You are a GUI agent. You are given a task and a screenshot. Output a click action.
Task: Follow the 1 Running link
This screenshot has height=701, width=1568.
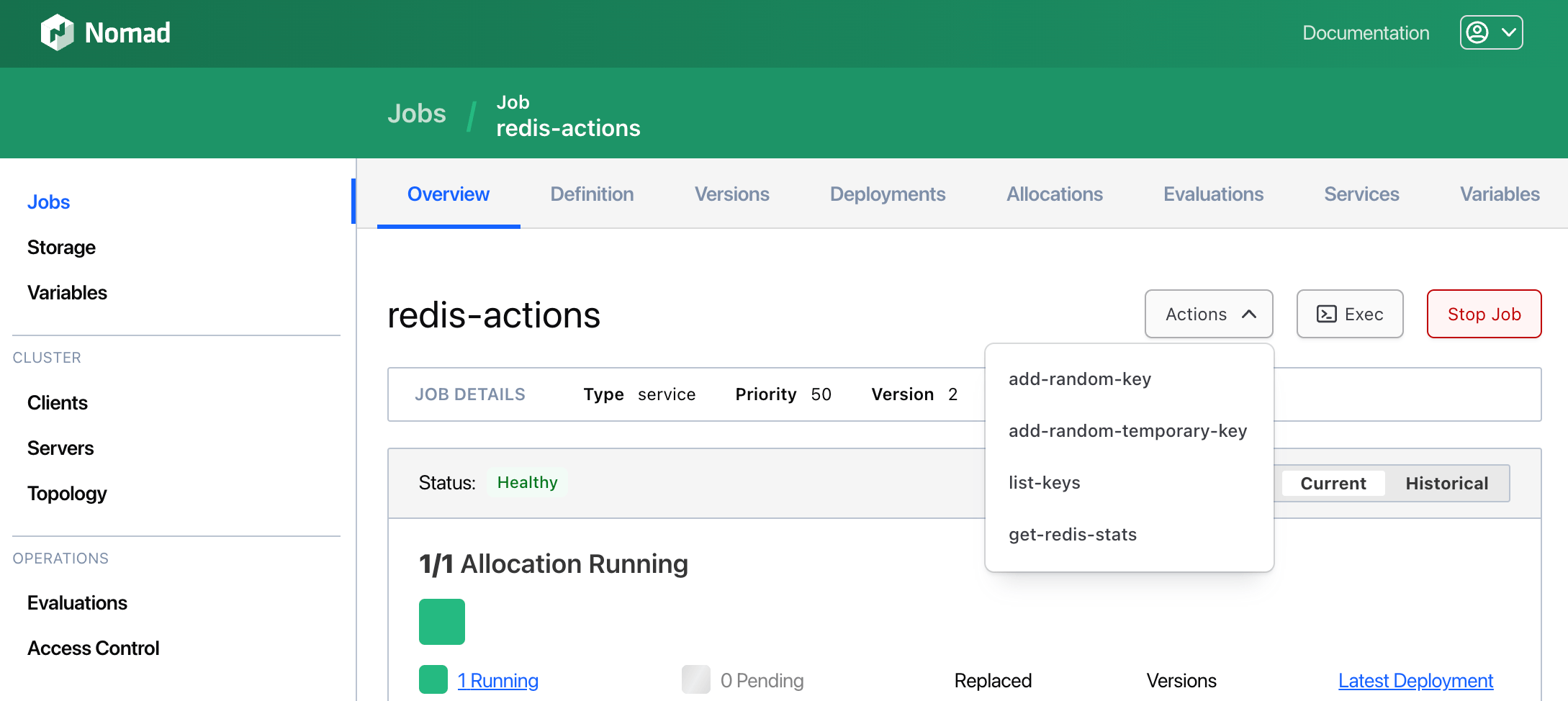tap(497, 680)
